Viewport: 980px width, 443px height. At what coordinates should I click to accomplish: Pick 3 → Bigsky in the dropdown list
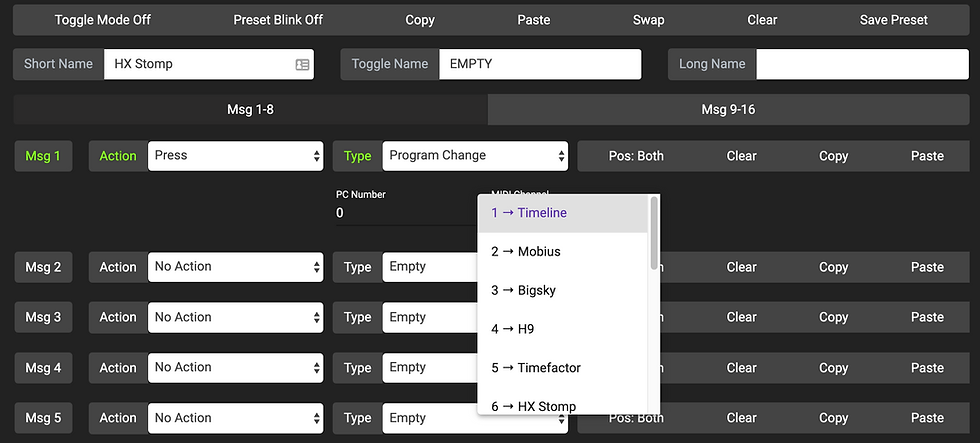coord(563,290)
